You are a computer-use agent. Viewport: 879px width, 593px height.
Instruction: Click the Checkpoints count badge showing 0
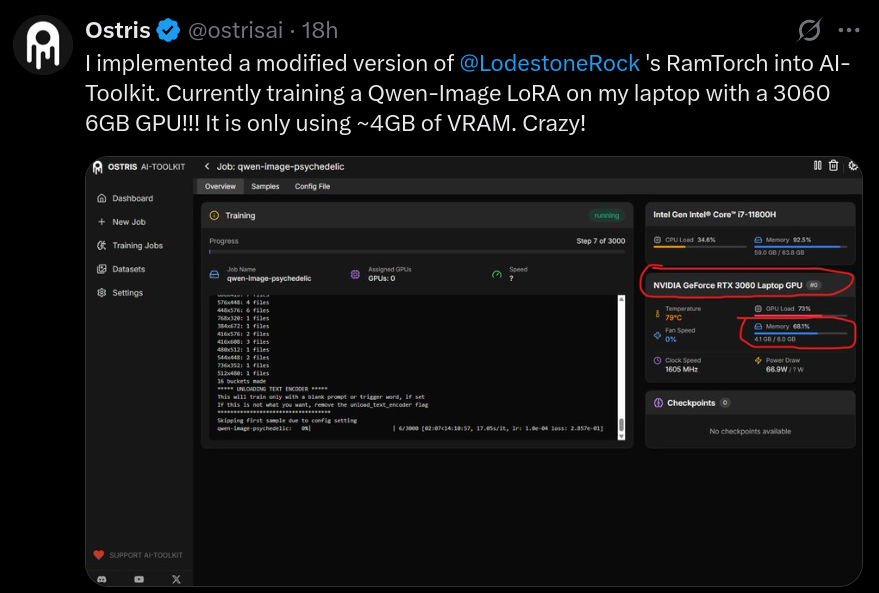coord(725,403)
